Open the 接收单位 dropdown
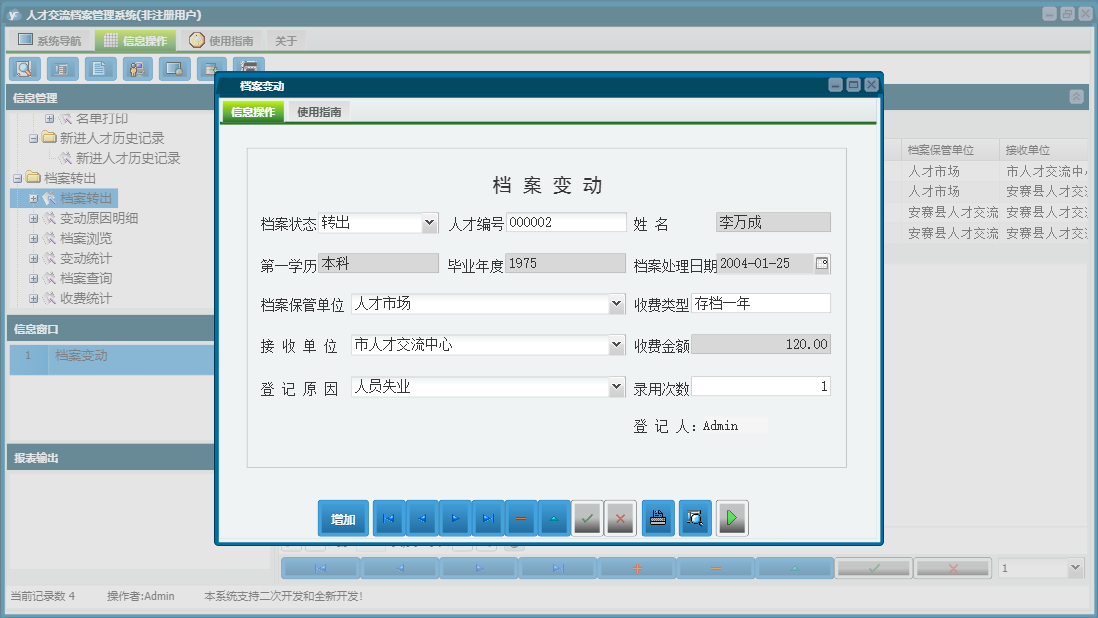The image size is (1098, 618). click(x=619, y=344)
